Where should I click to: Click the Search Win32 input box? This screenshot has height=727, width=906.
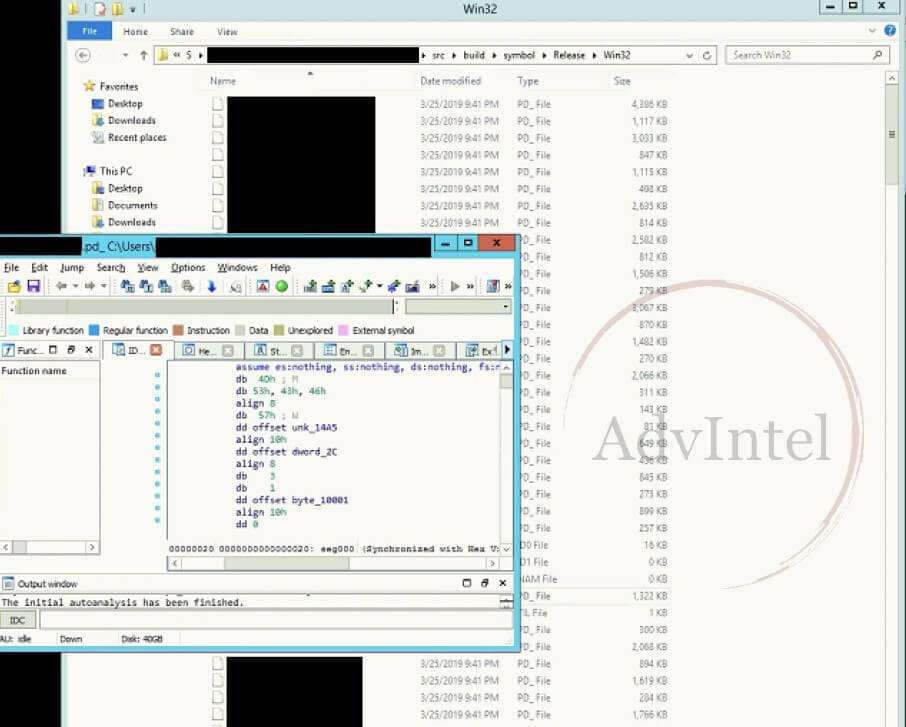coord(807,55)
